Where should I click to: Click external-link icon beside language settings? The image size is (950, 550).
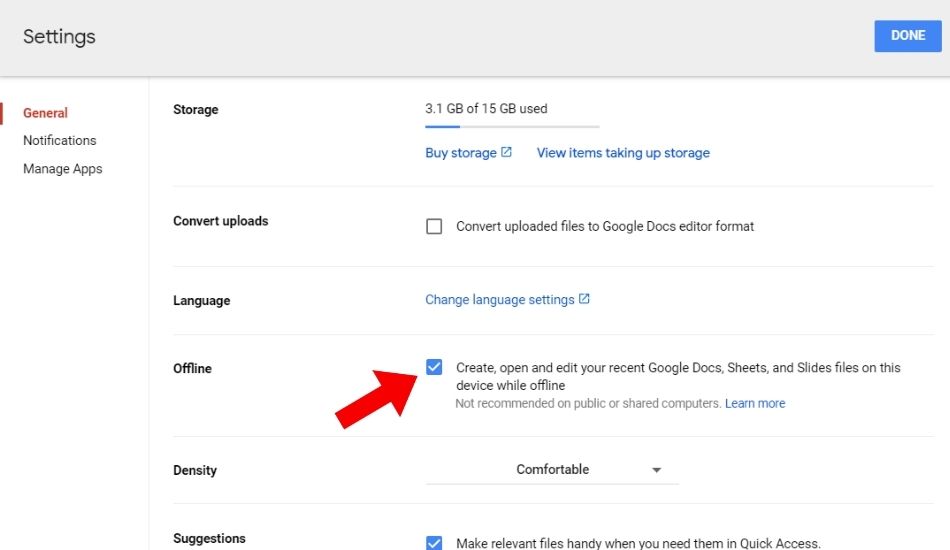[x=584, y=299]
